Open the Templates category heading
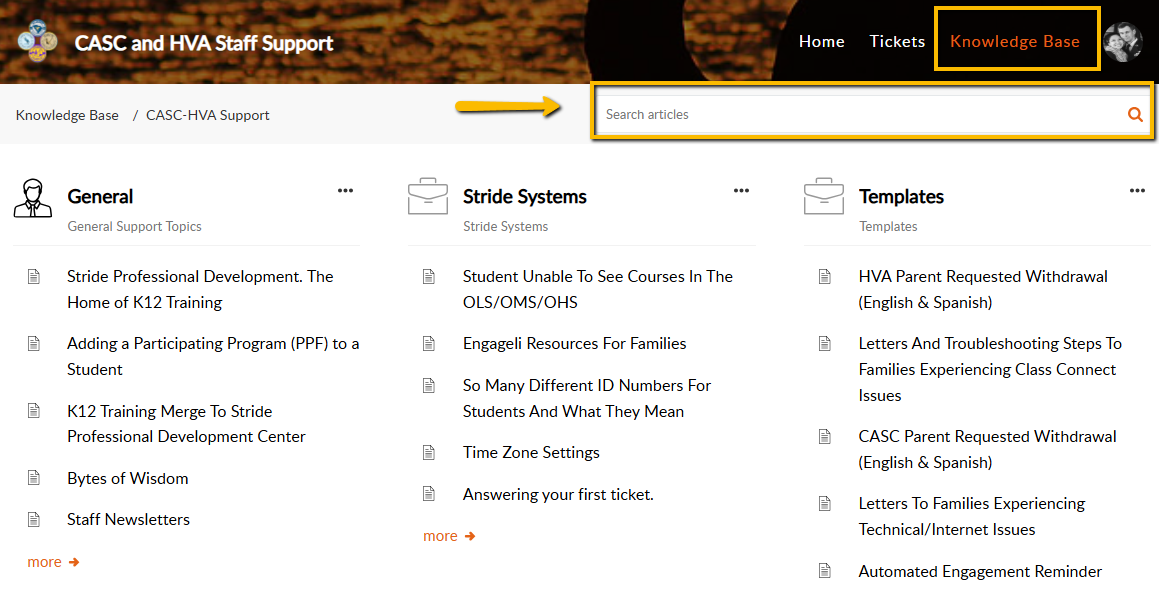 (901, 197)
